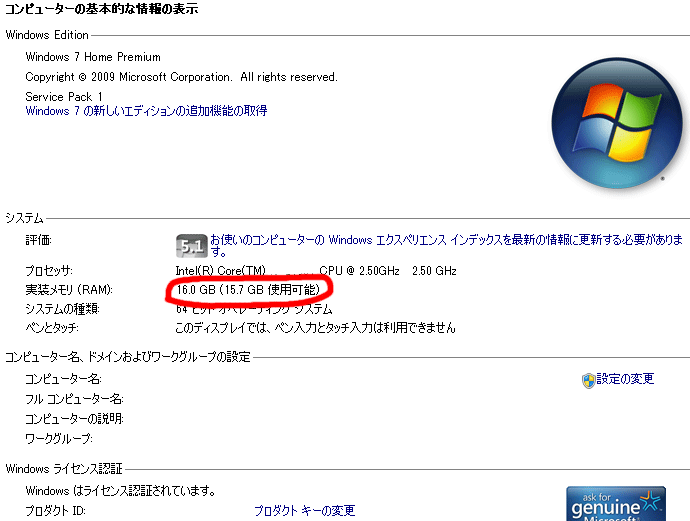Open the Windows 7 new edition features link

pyautogui.click(x=146, y=110)
